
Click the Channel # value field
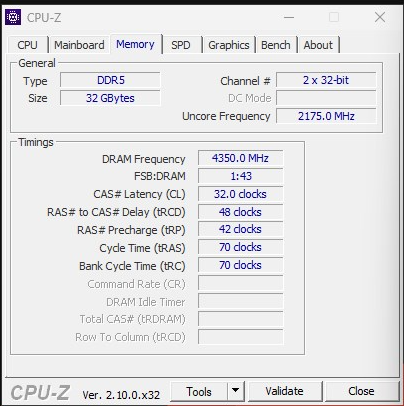(326, 80)
